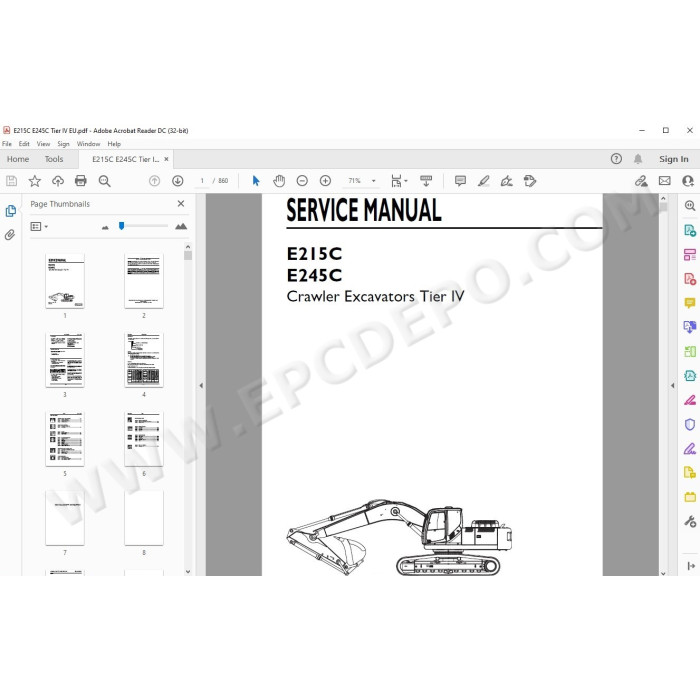Image resolution: width=700 pixels, height=700 pixels.
Task: Select page 6 thumbnail
Action: tap(144, 439)
